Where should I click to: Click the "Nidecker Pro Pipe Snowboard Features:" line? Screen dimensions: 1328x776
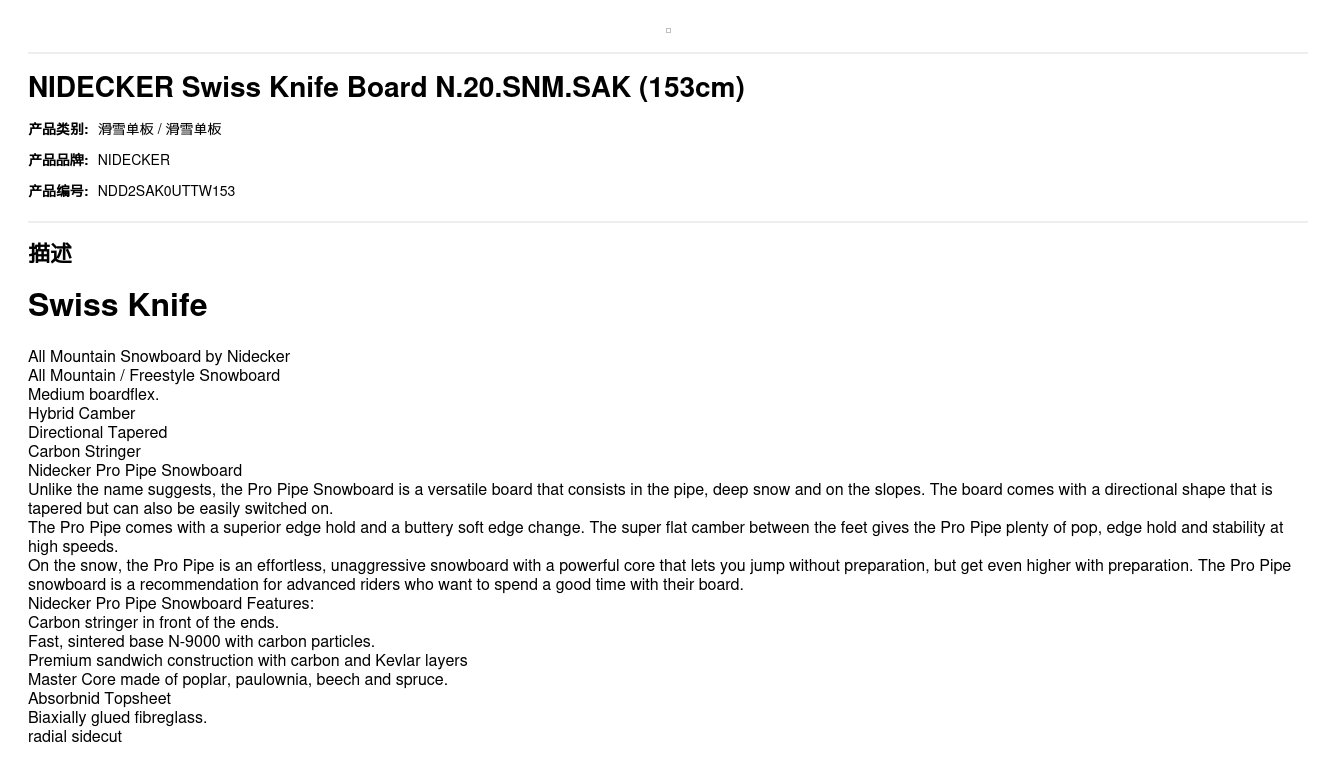[171, 604]
